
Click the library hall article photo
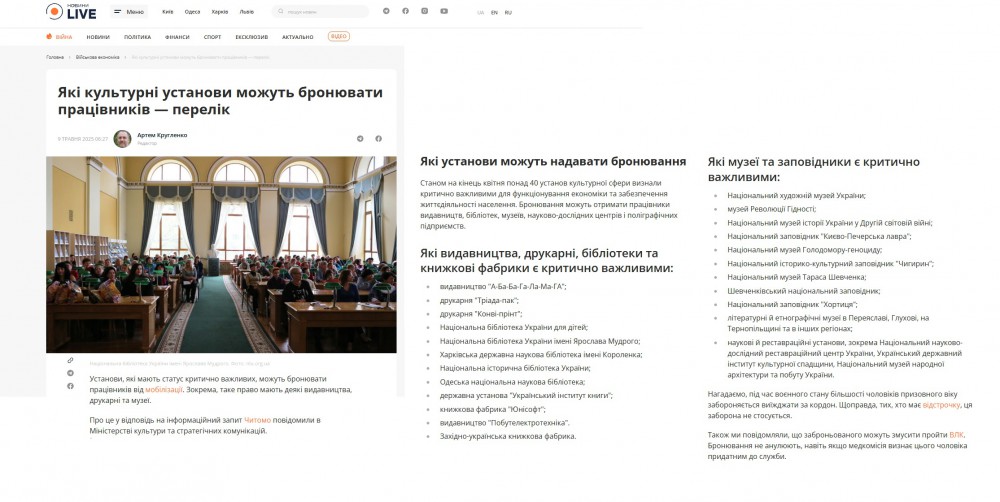221,253
